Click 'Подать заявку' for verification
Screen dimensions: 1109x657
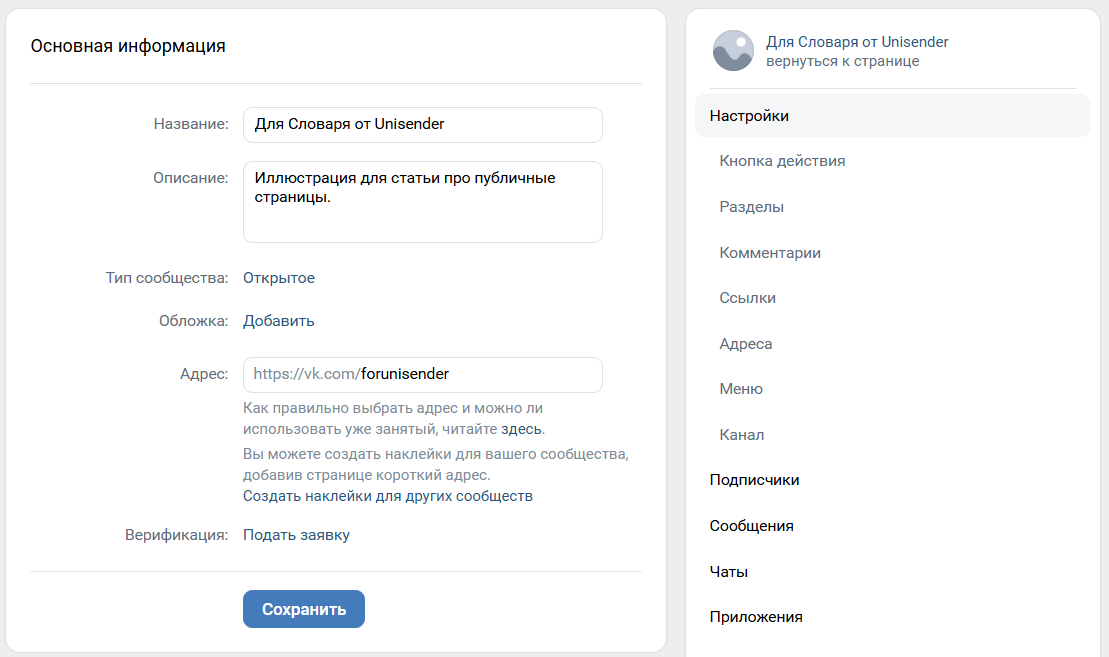[x=296, y=535]
